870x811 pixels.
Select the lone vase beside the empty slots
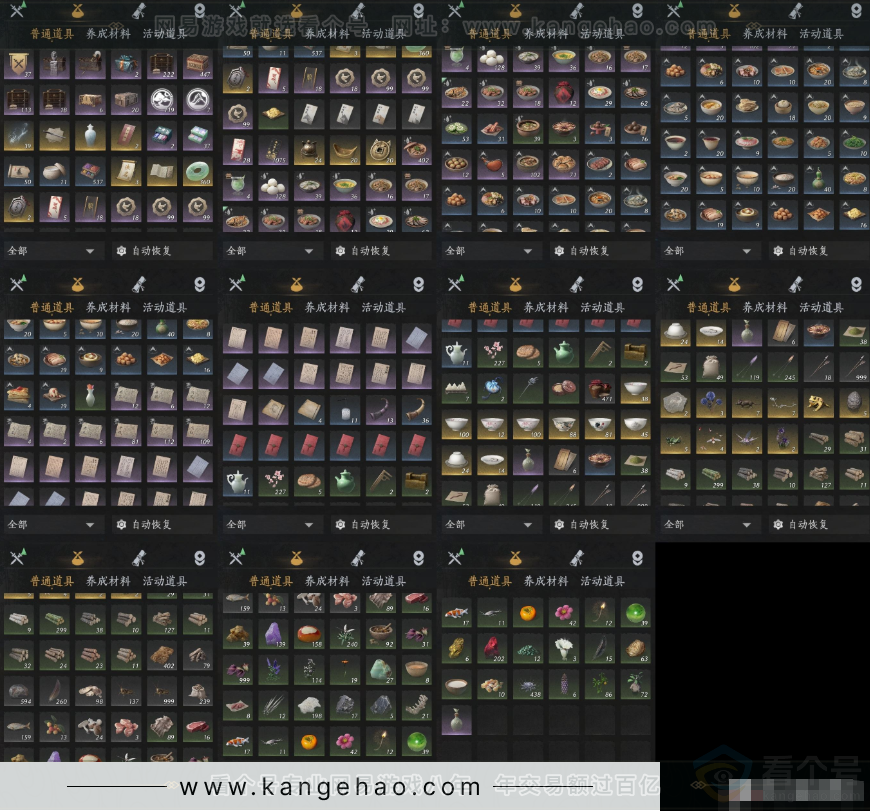(x=456, y=720)
